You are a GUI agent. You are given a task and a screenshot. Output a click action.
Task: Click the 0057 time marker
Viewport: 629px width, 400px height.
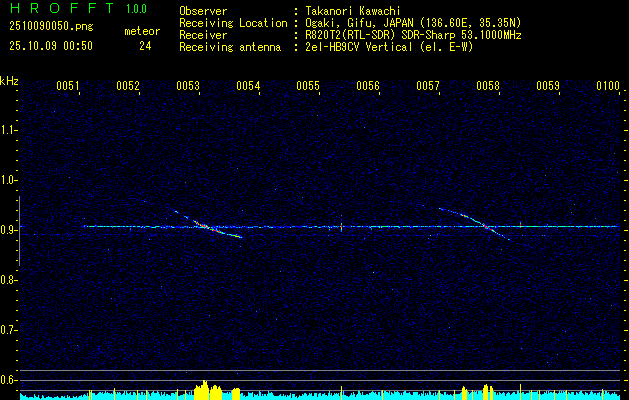tap(428, 86)
